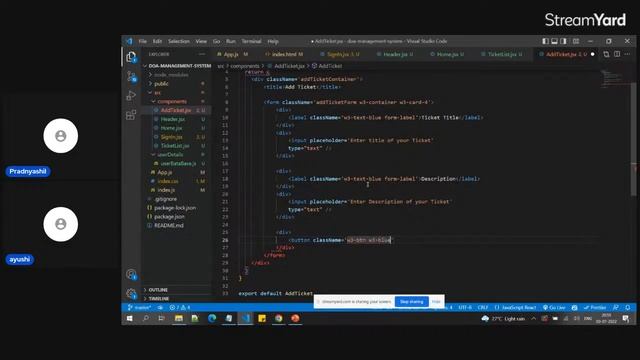
Task: Open the Selection menu
Action: 179,41
